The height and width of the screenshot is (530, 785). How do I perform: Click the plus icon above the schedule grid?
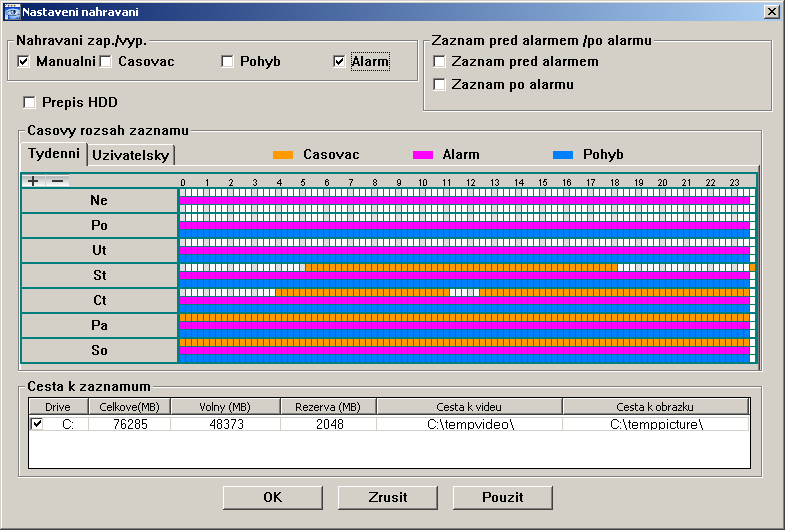point(33,181)
